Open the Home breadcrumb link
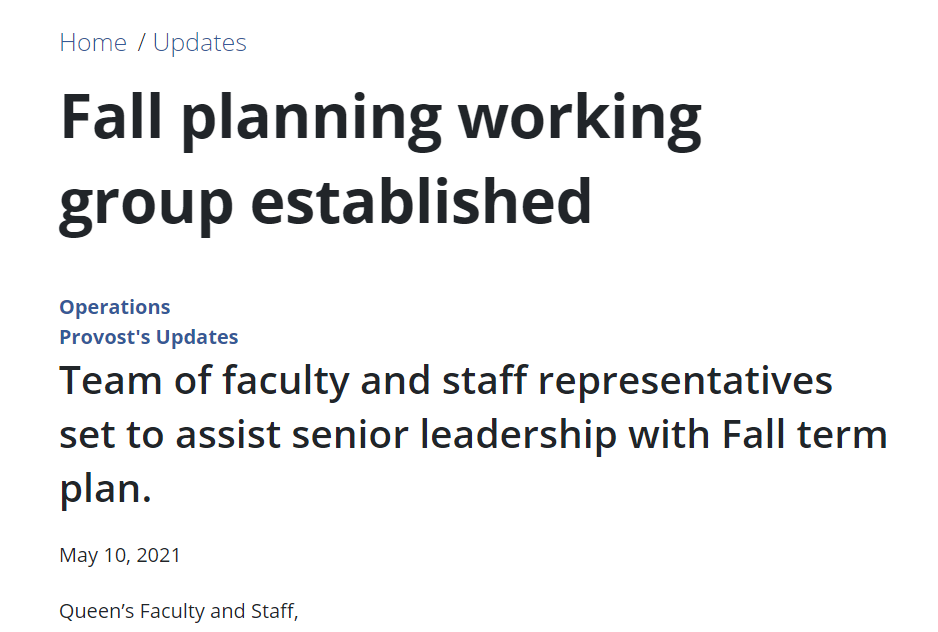Viewport: 938px width, 632px height. point(93,43)
